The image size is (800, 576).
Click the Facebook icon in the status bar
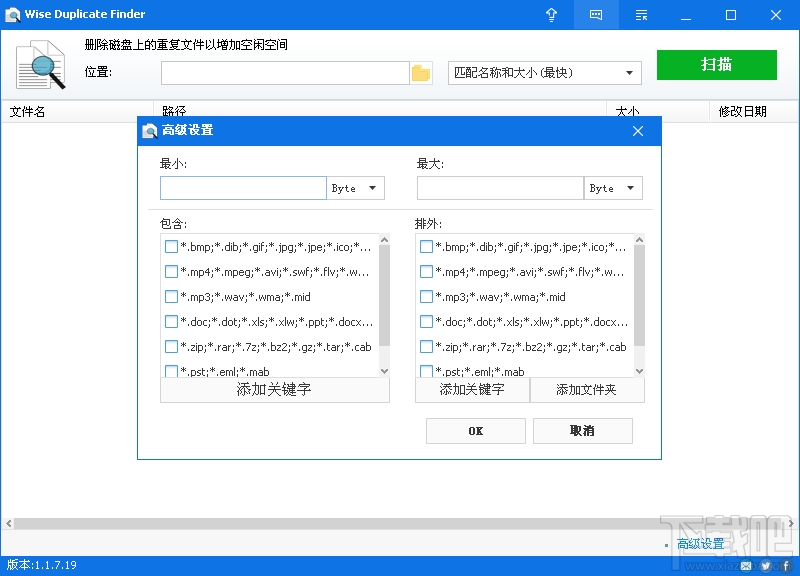click(786, 565)
